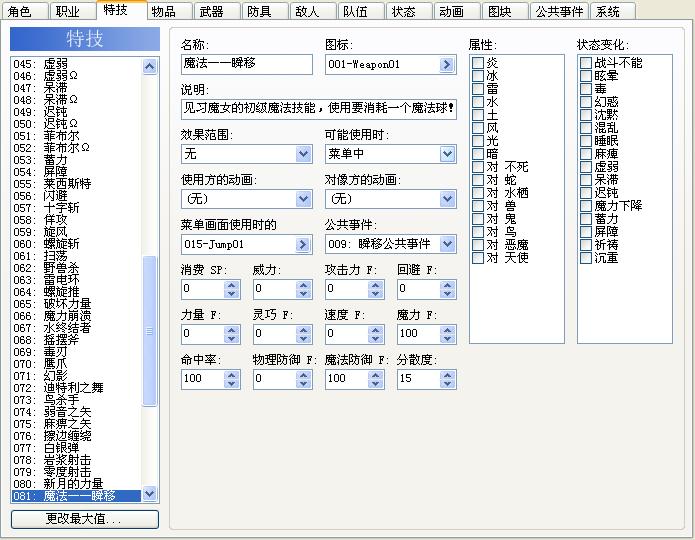Switch to the 职业 tab
The width and height of the screenshot is (695, 540).
(x=73, y=11)
